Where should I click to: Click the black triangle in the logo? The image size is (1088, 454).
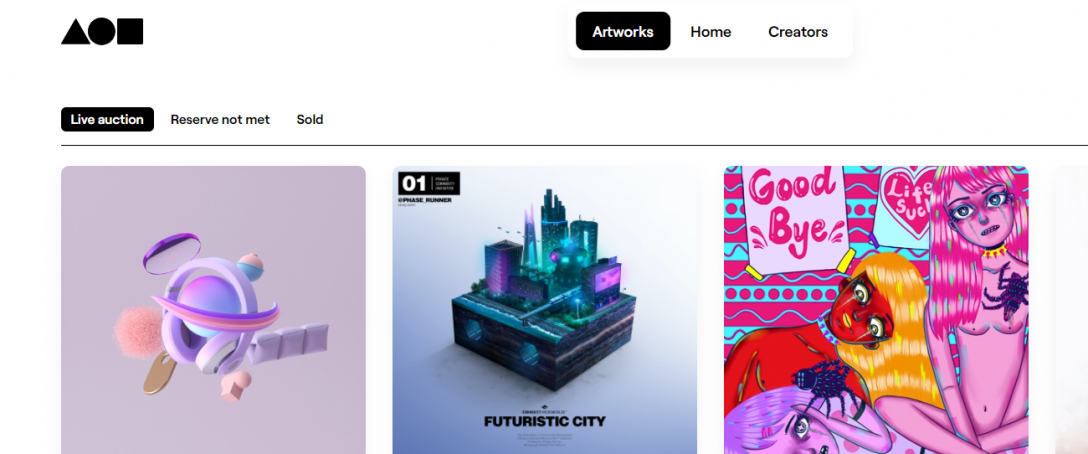(x=76, y=32)
